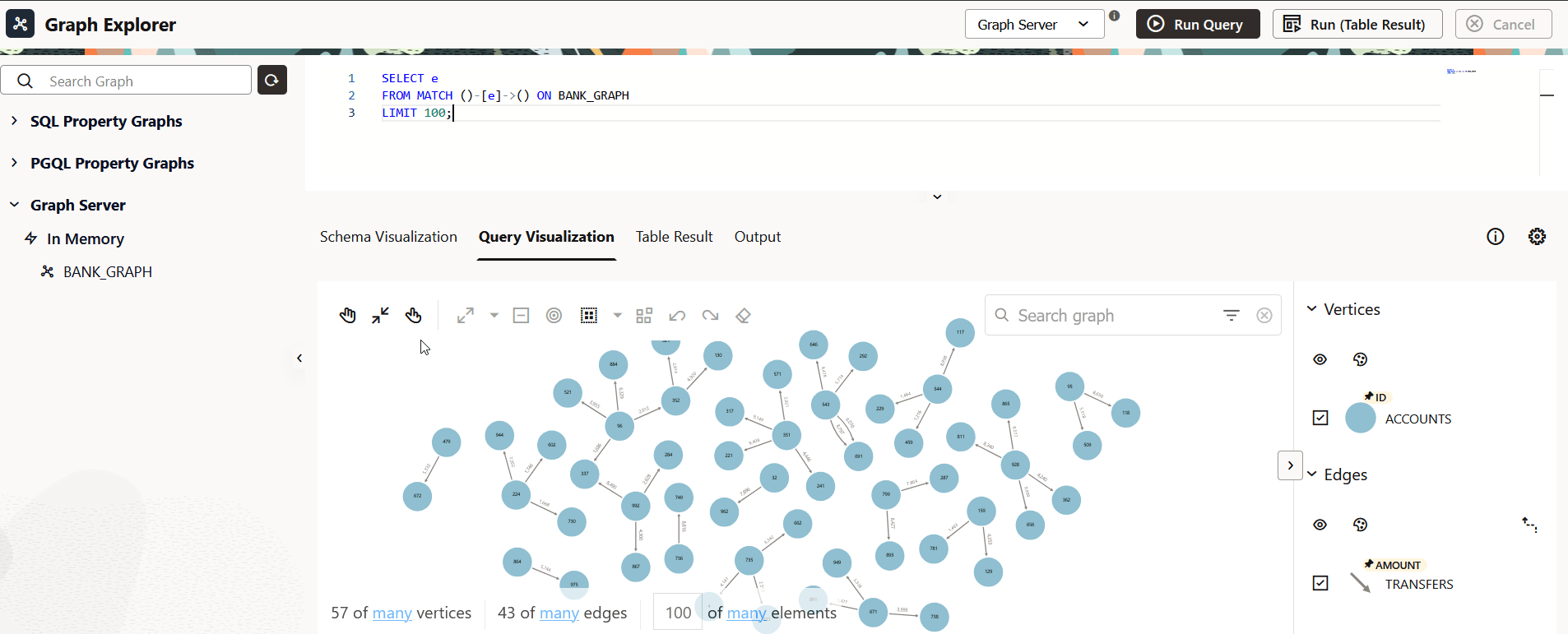This screenshot has height=634, width=1568.
Task: Expand SQL Property Graphs
Action: click(14, 121)
